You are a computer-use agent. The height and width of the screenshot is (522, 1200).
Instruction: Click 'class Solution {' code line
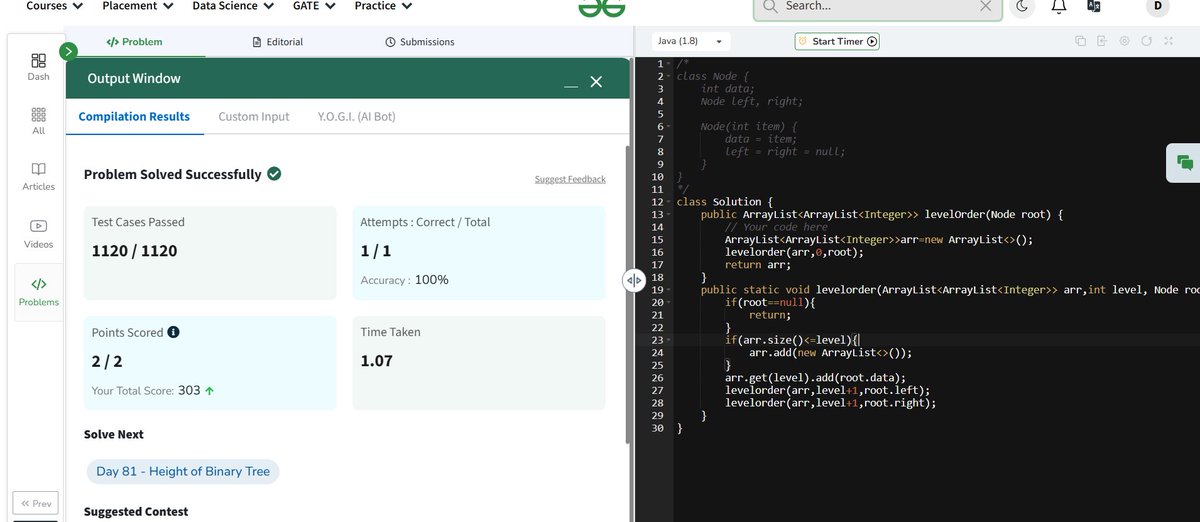(724, 202)
